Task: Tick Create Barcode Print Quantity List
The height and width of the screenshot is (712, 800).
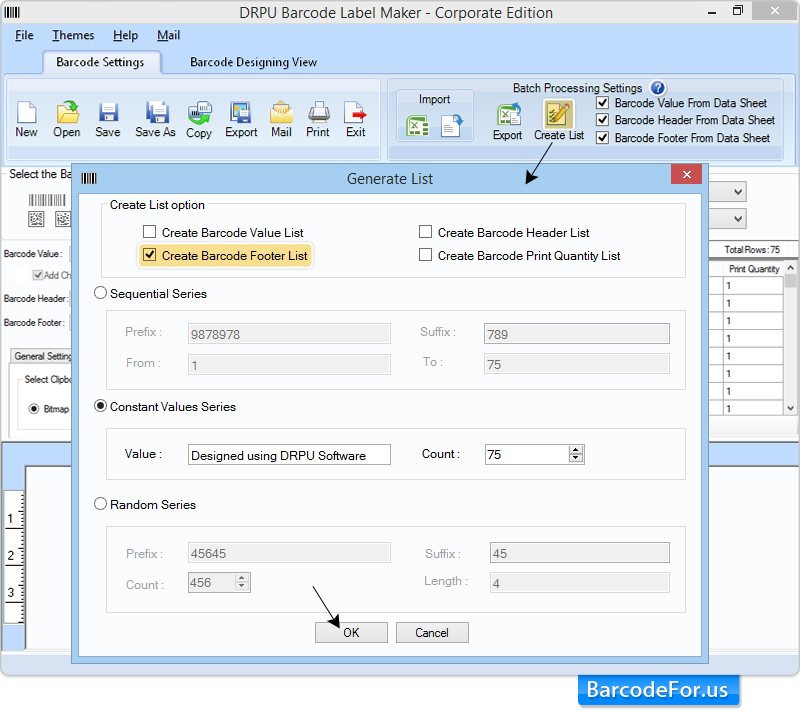Action: [x=426, y=255]
